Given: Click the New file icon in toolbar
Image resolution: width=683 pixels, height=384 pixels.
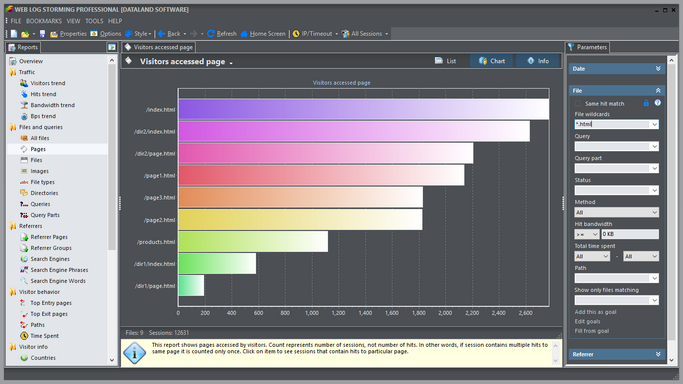Looking at the screenshot, I should click(14, 34).
